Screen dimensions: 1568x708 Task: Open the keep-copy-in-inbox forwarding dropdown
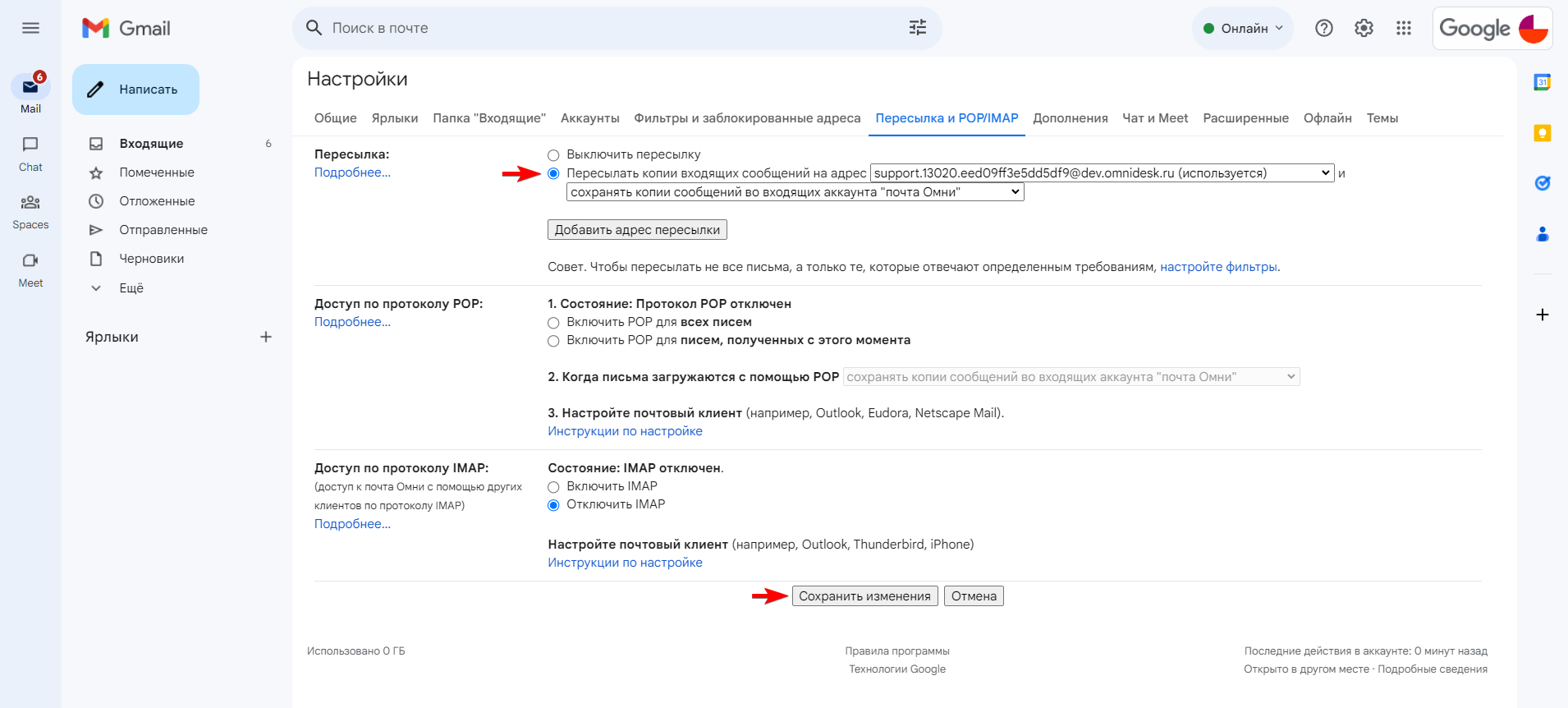point(795,192)
